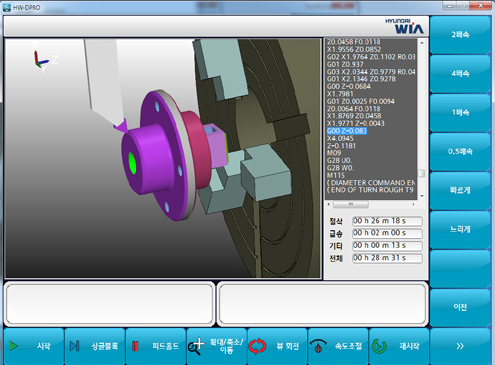Image resolution: width=495 pixels, height=365 pixels.
Task: Click the 느리게 slower button
Action: [460, 230]
